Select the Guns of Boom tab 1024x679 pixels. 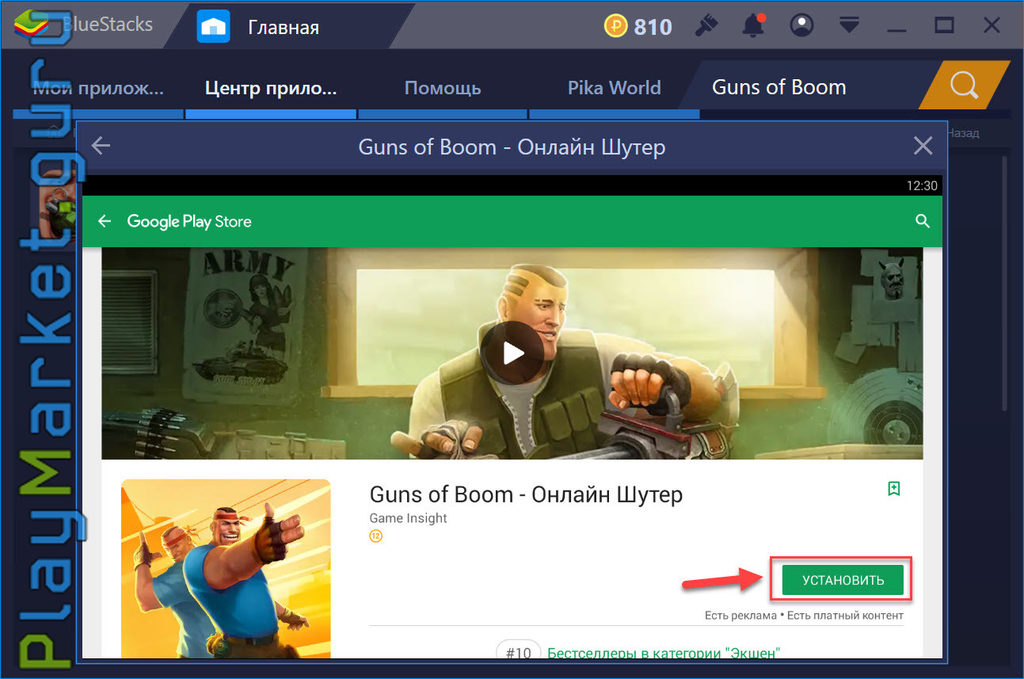[779, 87]
